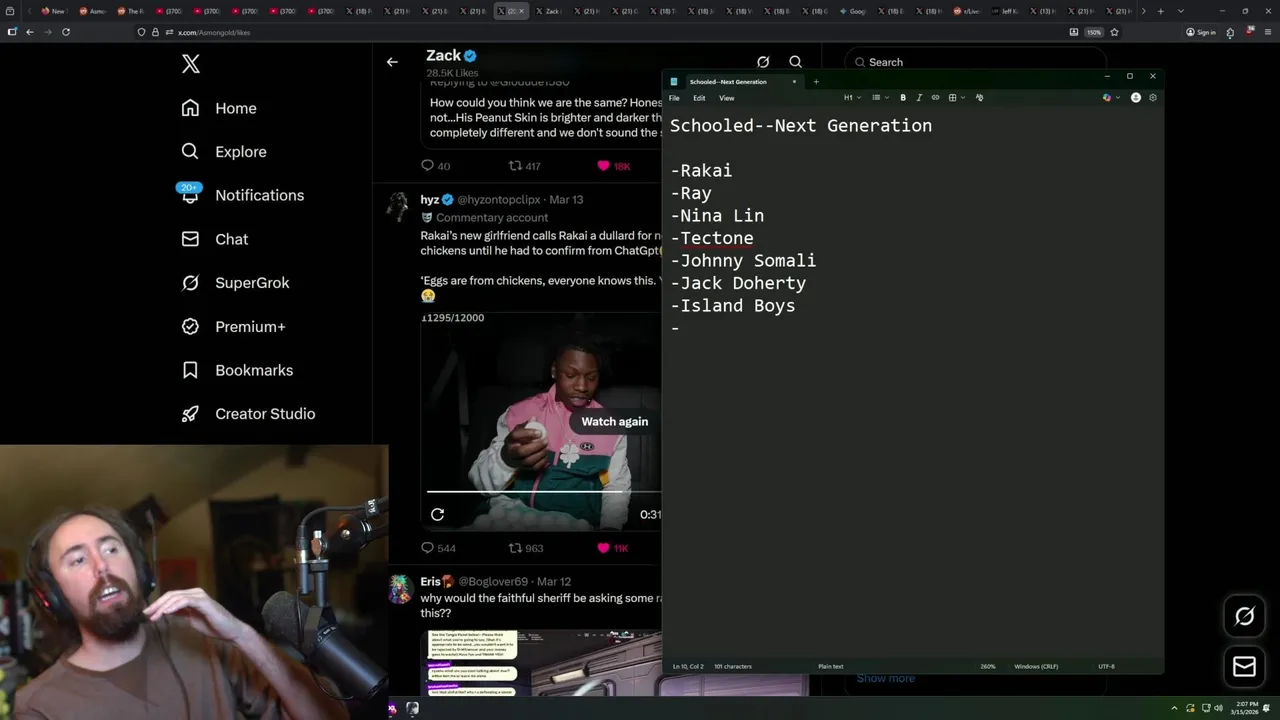Click the Plain text status bar entry
Viewport: 1280px width, 720px height.
click(x=830, y=666)
